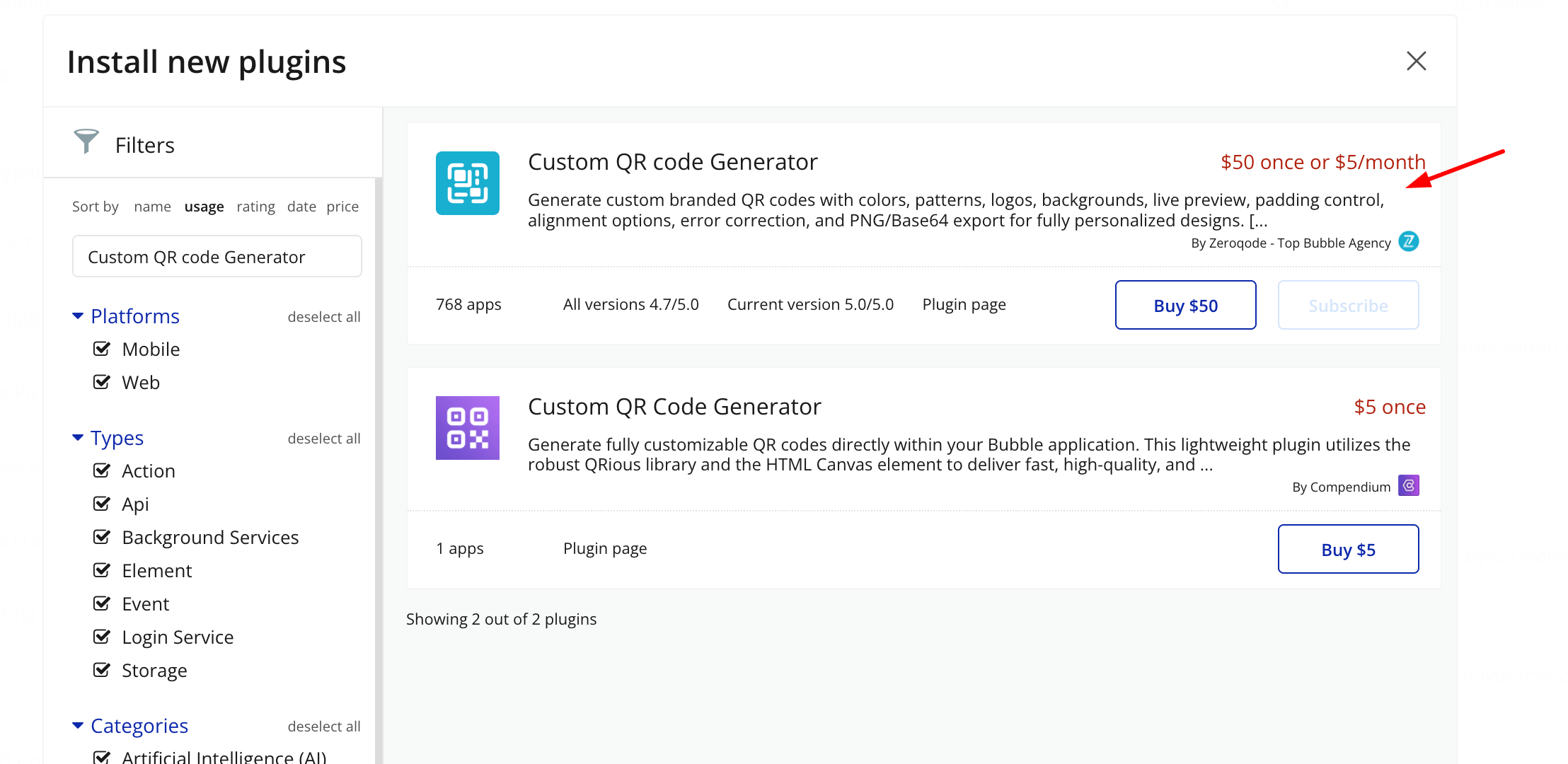Toggle the Background Services type checkbox
Viewport: 1568px width, 764px height.
tap(102, 537)
